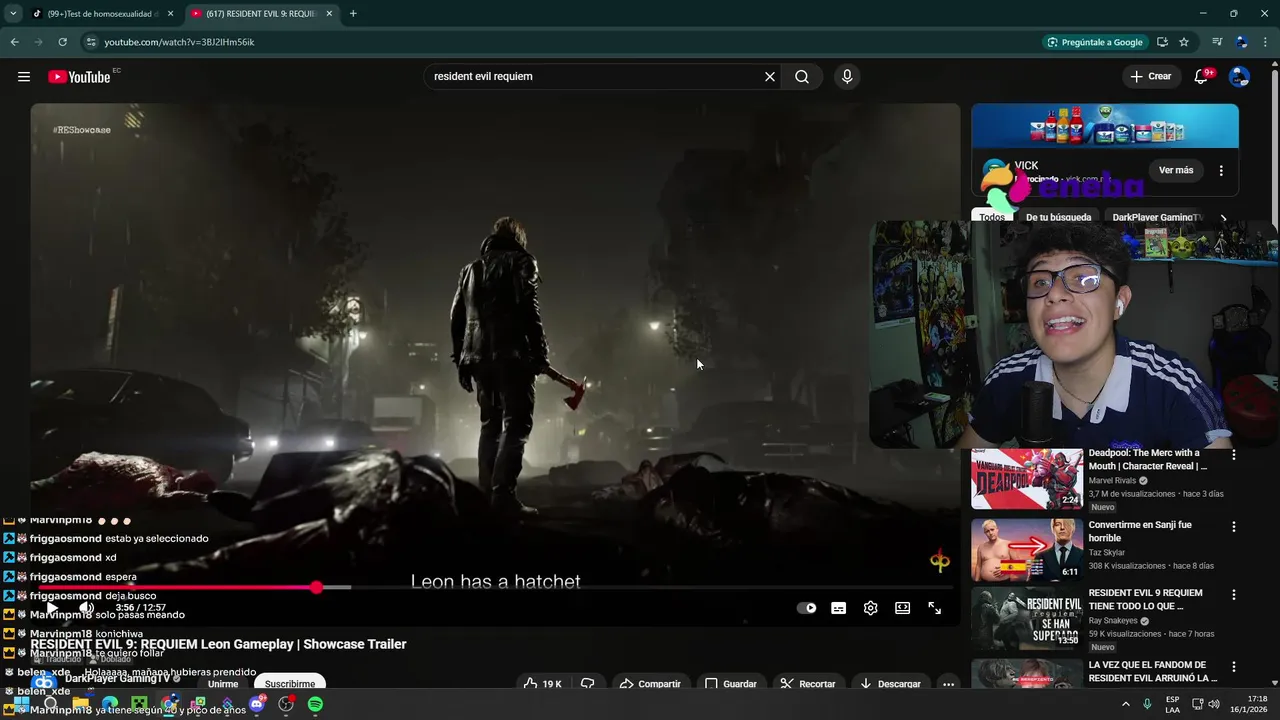Open the YouTube guide hamburger menu
Viewport: 1280px width, 720px height.
(24, 77)
